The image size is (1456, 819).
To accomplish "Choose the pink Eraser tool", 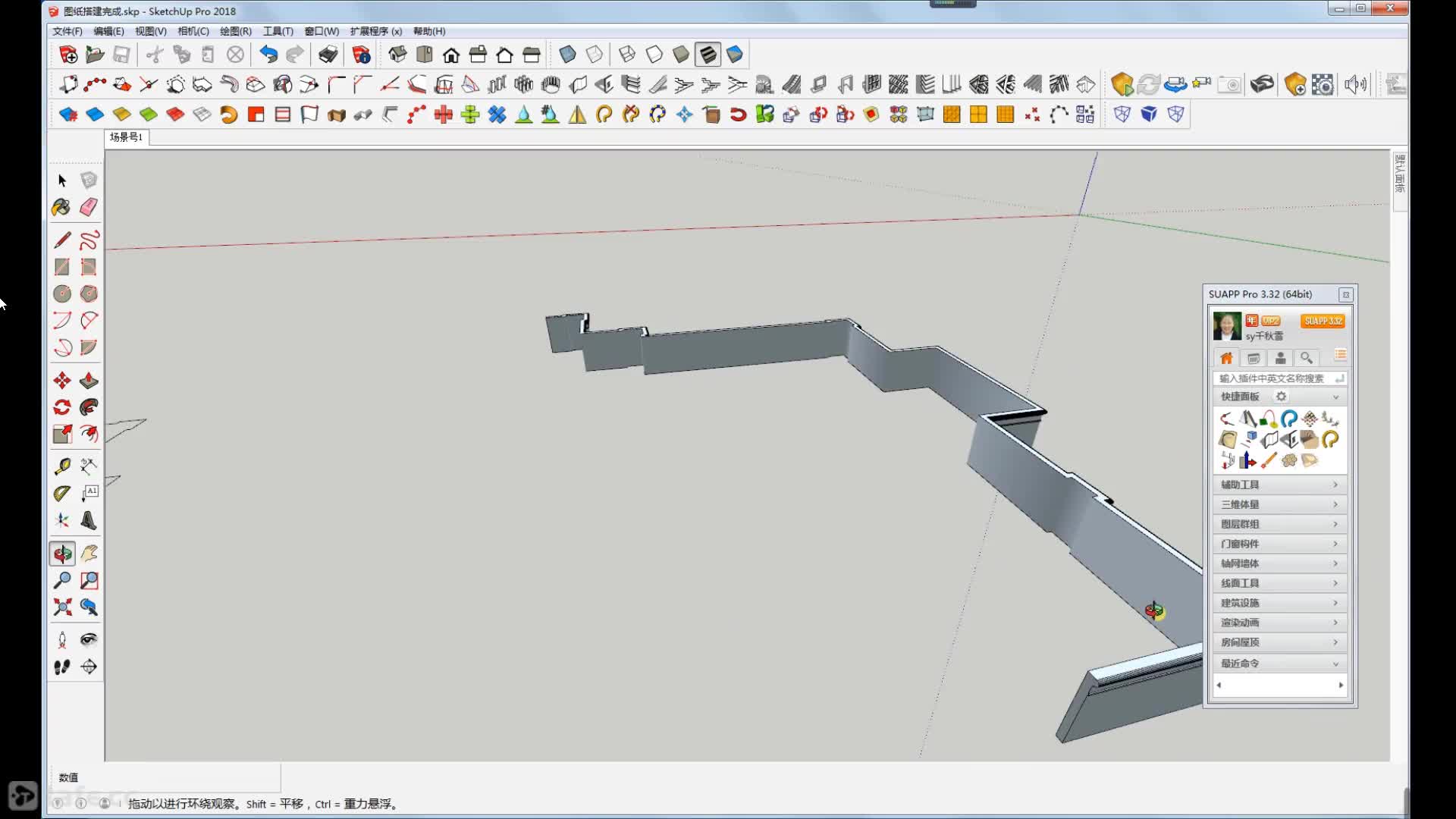I will point(89,207).
